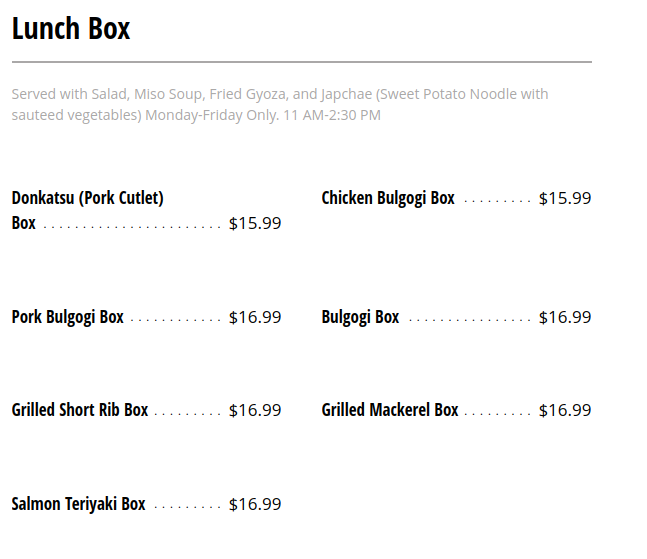Open the Chicken Bulgogi Box item
This screenshot has height=559, width=647.
pyautogui.click(x=388, y=198)
